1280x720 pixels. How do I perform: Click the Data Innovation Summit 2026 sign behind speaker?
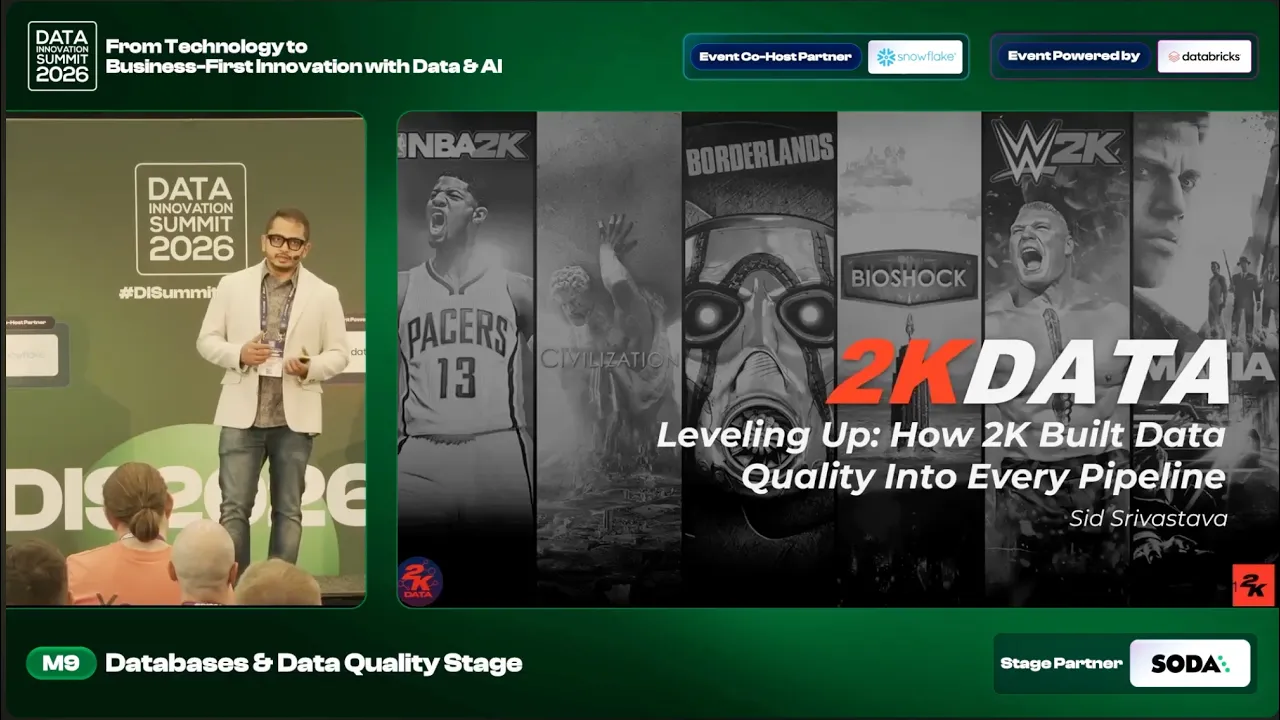[x=190, y=219]
